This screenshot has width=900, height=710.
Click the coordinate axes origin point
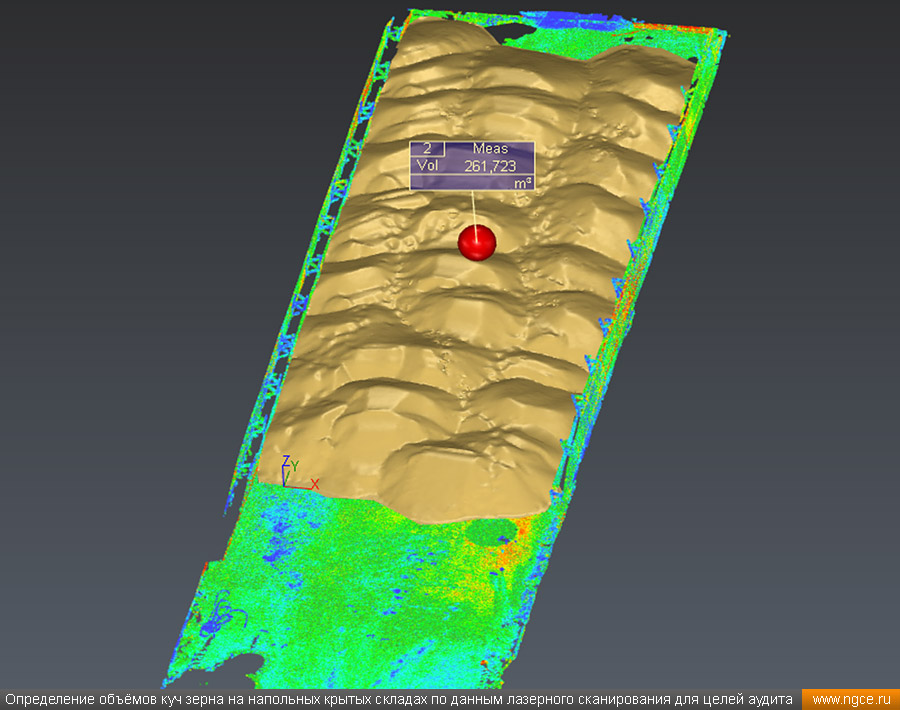point(286,484)
